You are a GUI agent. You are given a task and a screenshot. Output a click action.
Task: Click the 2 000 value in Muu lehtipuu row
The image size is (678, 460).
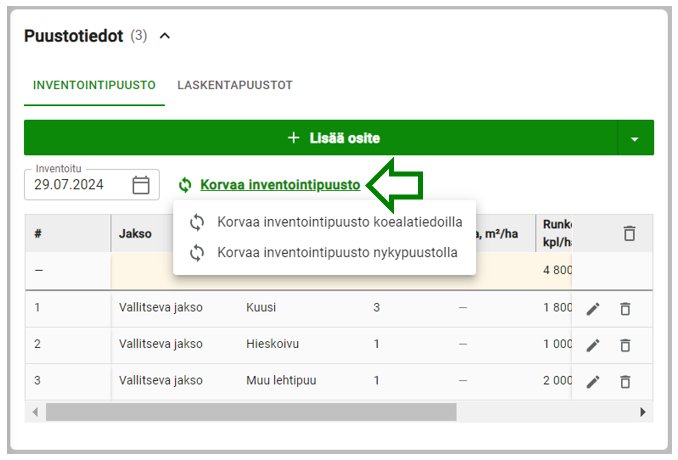click(557, 380)
